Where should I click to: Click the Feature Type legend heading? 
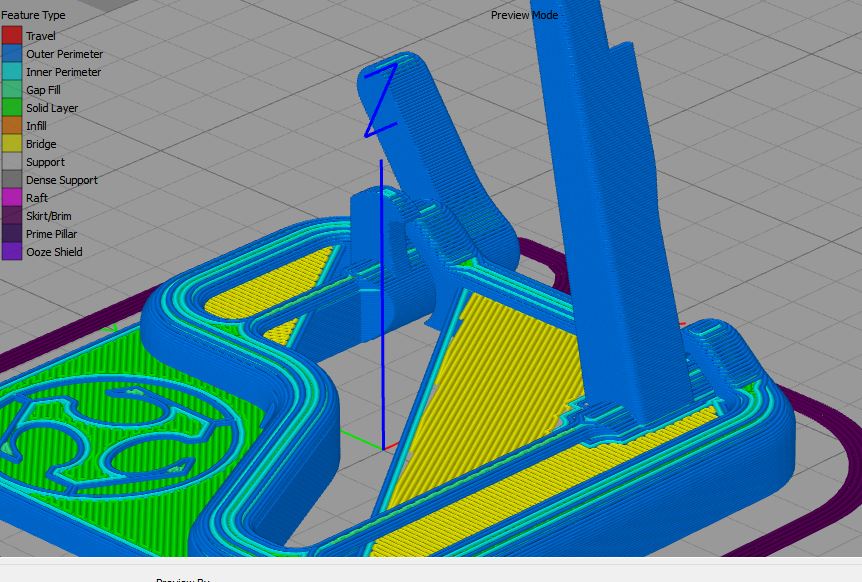[33, 15]
